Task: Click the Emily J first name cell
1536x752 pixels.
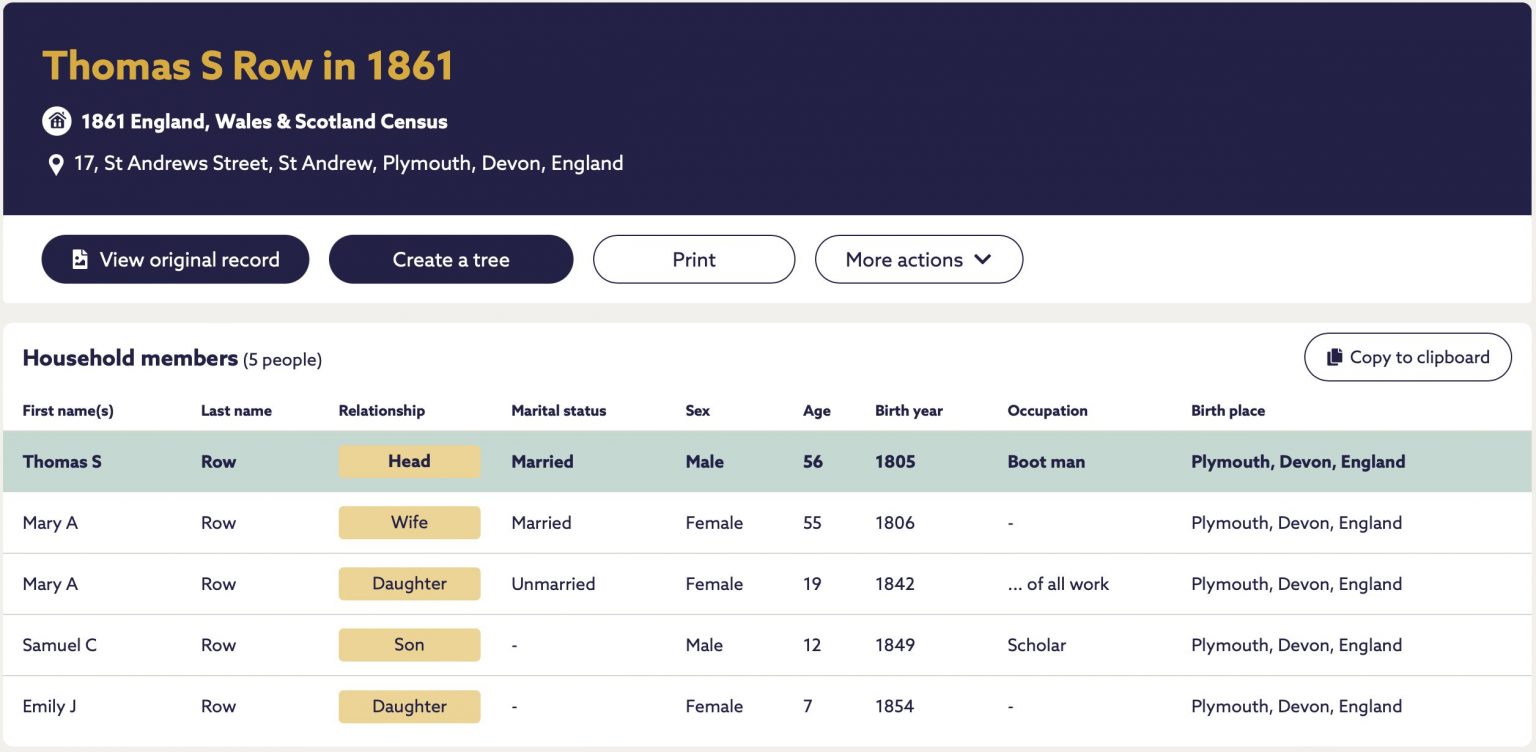Action: [50, 706]
